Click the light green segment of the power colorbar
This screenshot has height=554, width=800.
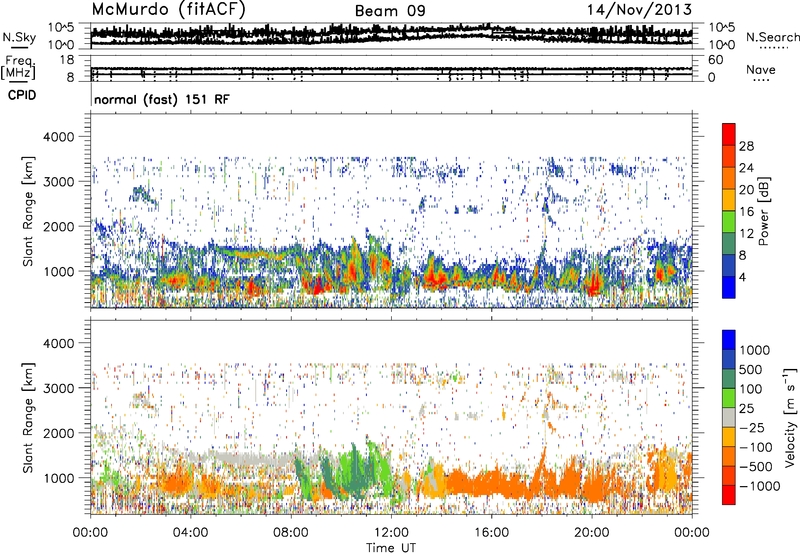pos(729,222)
